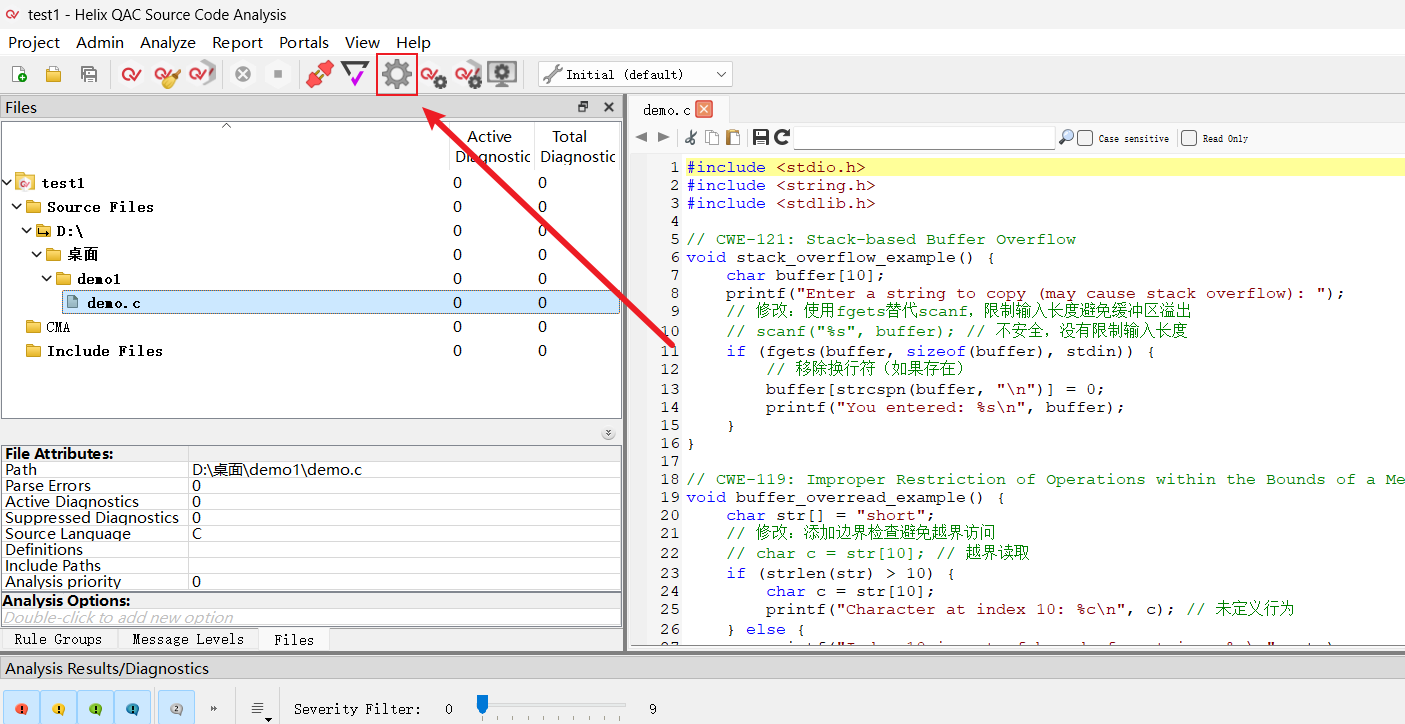Screen dimensions: 1405x724
Task: Collapse the demo1 folder tree node
Action: coord(47,279)
